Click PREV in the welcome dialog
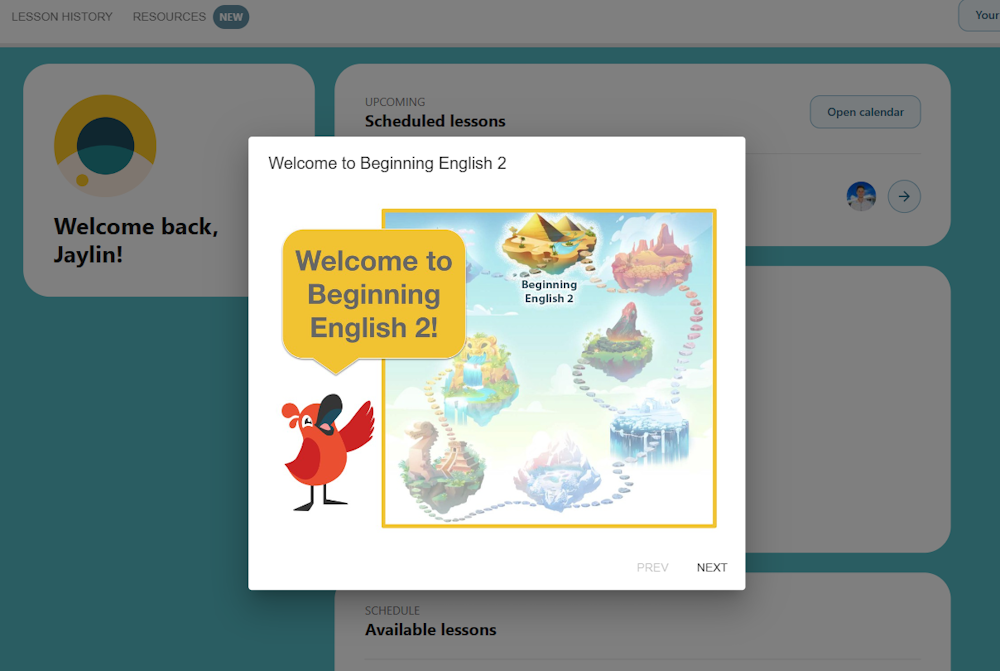Screen dimensions: 1000x671 coord(652,568)
